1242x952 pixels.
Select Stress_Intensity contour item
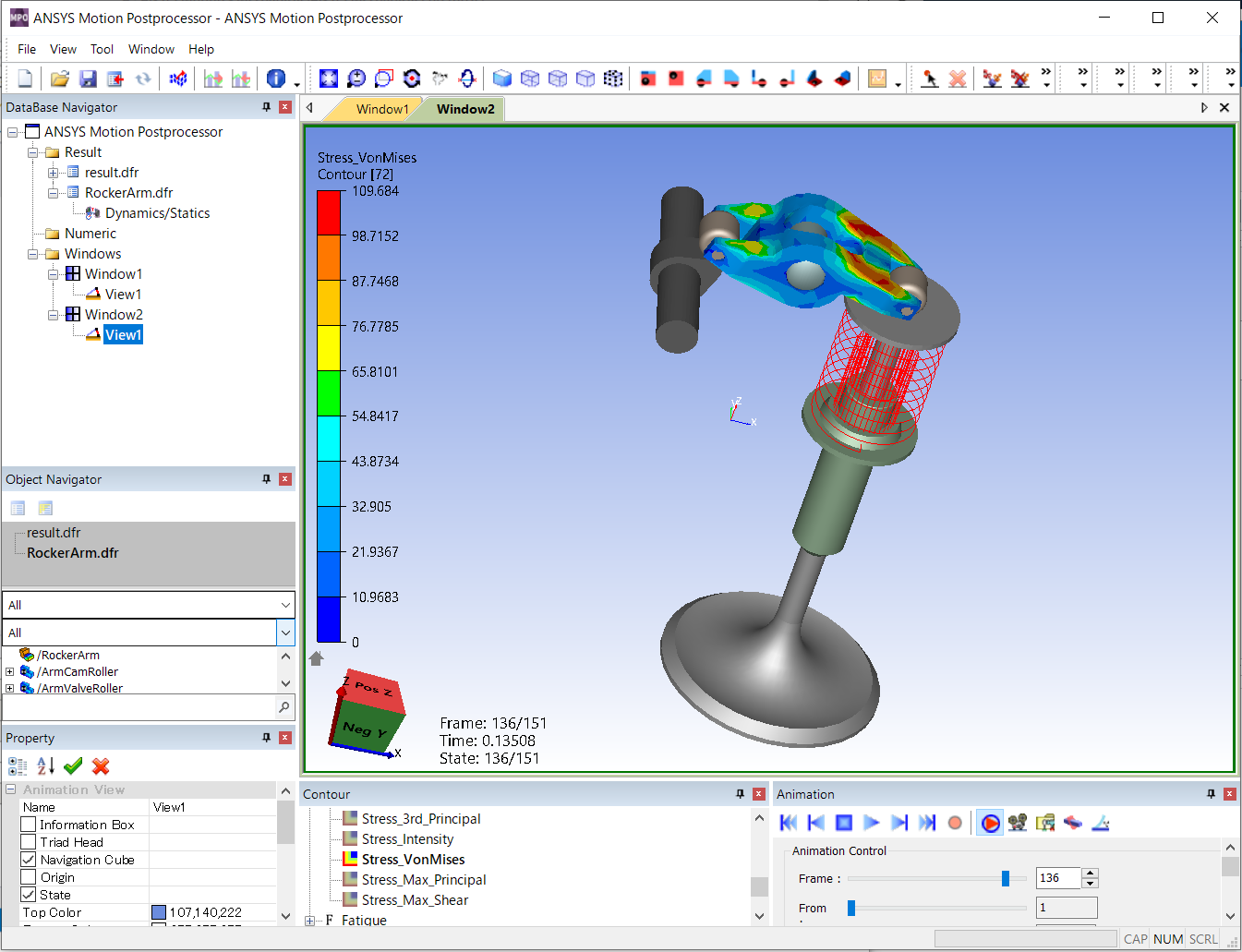coord(407,839)
